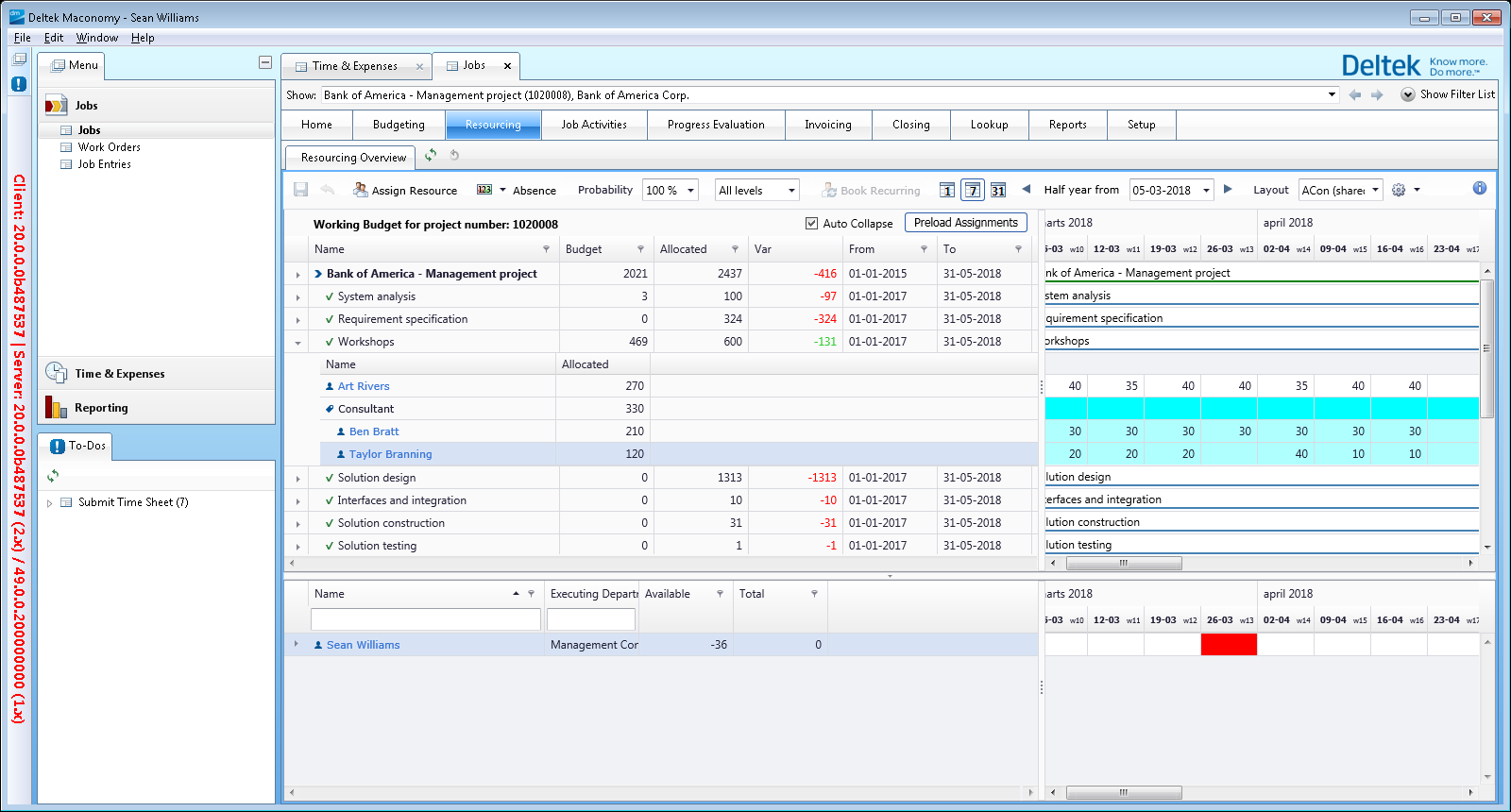
Task: Open the notifications alert icon in left sidebar
Action: [x=19, y=84]
